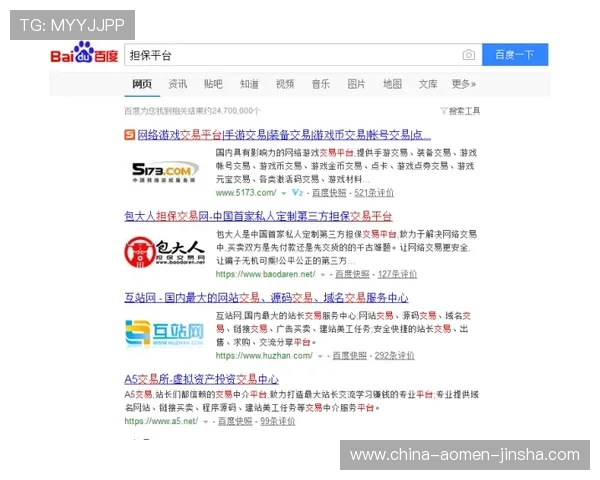
Task: Expand the 更多» tab menu
Action: pyautogui.click(x=464, y=84)
